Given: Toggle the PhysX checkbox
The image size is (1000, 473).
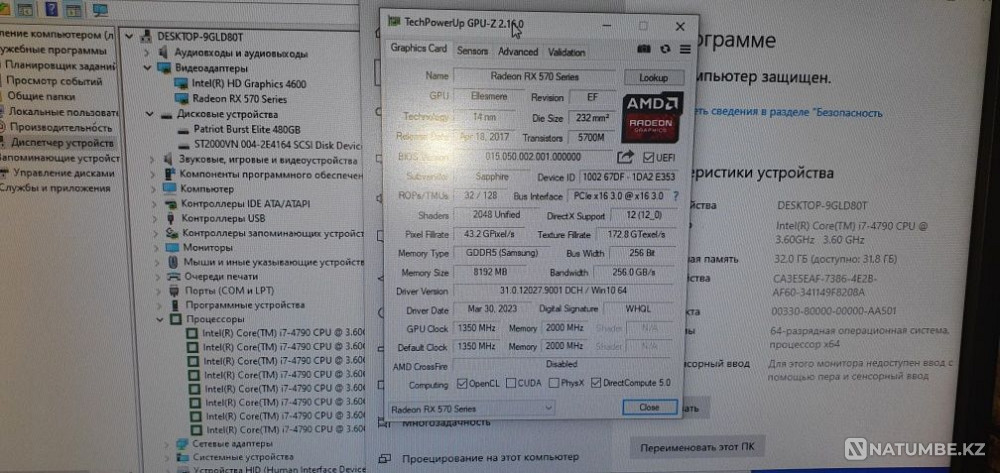Looking at the screenshot, I should tap(554, 383).
